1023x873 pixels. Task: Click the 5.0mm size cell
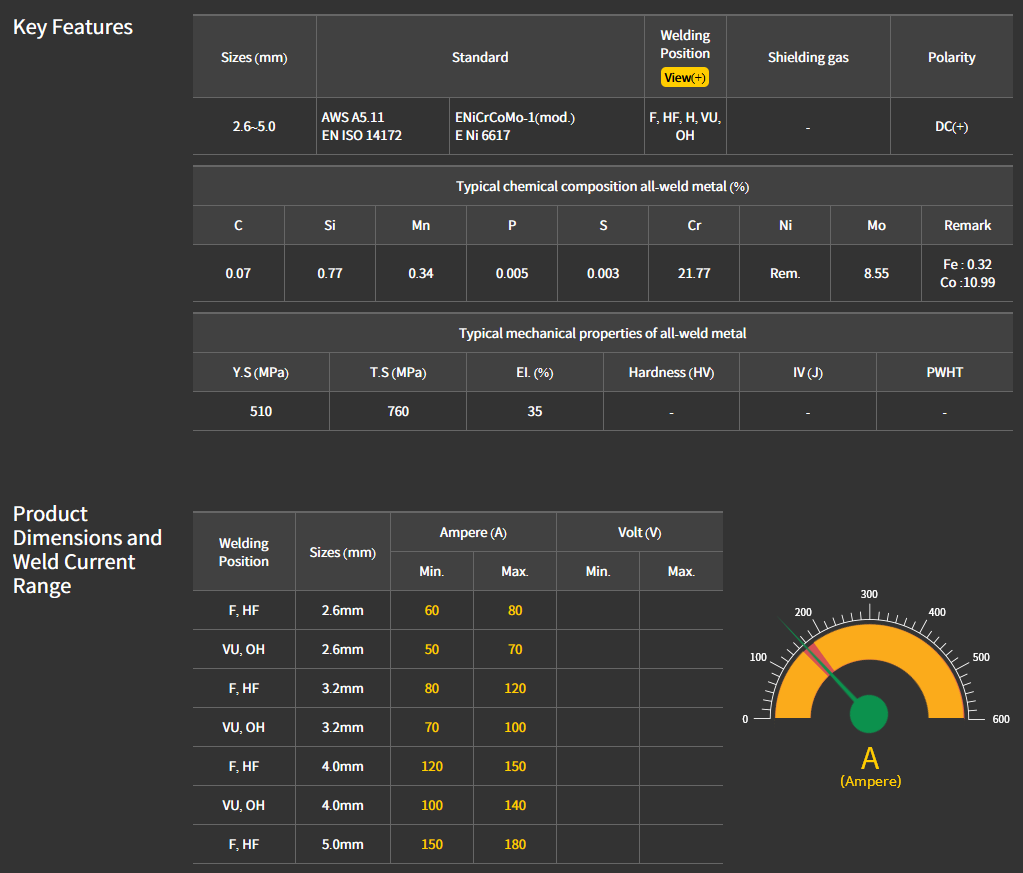point(343,844)
